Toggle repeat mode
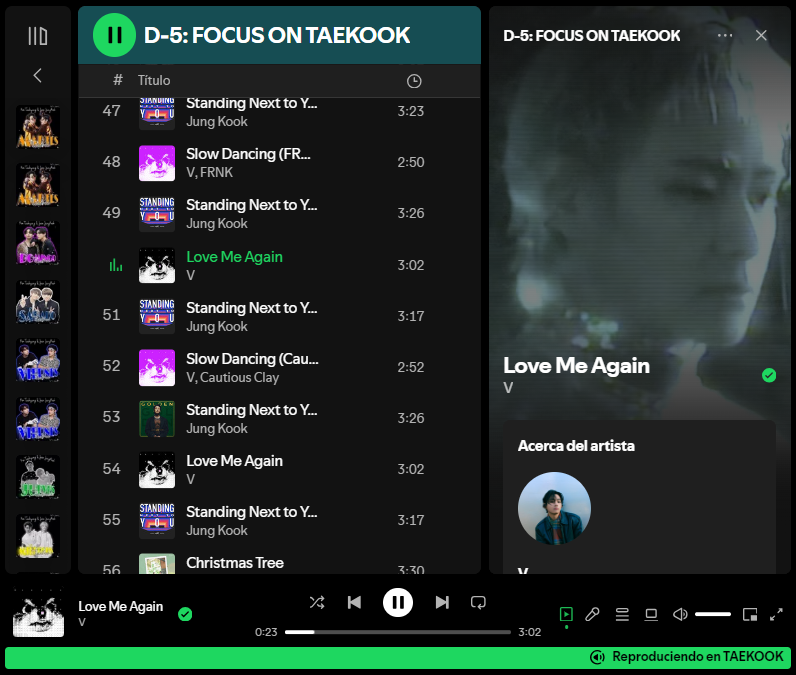Viewport: 796px width, 675px height. tap(478, 602)
